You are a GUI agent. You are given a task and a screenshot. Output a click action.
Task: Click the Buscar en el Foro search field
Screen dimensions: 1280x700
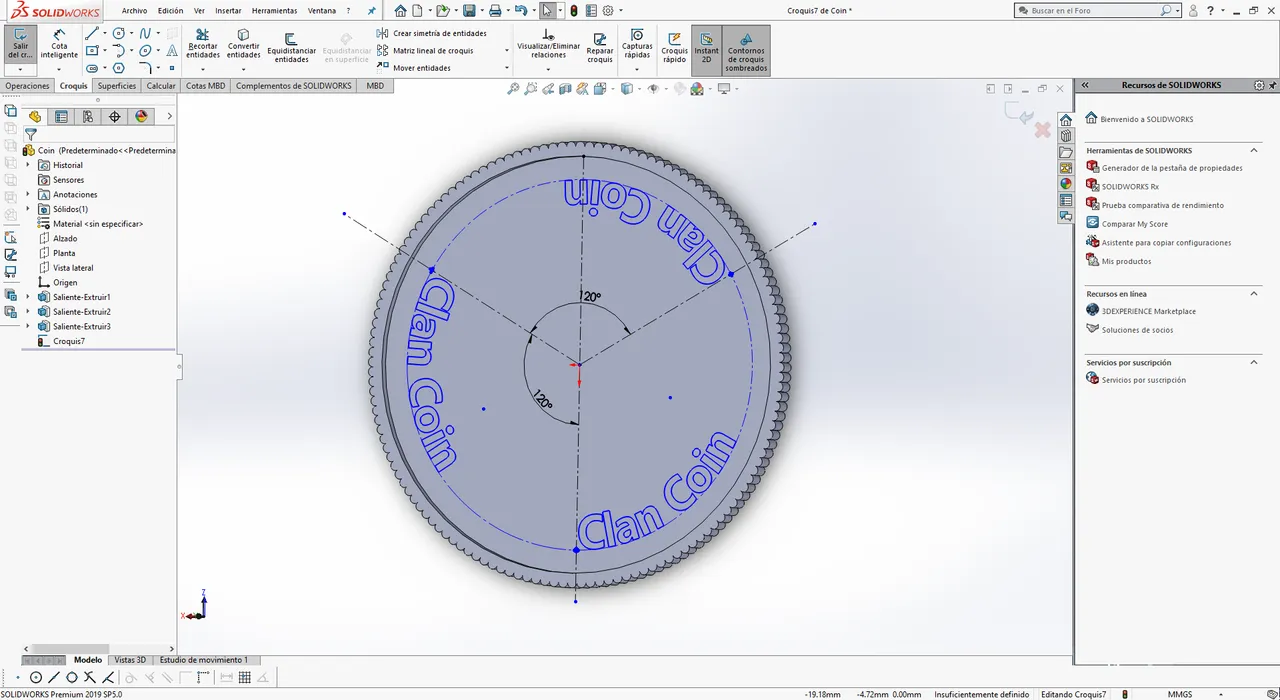click(1096, 10)
